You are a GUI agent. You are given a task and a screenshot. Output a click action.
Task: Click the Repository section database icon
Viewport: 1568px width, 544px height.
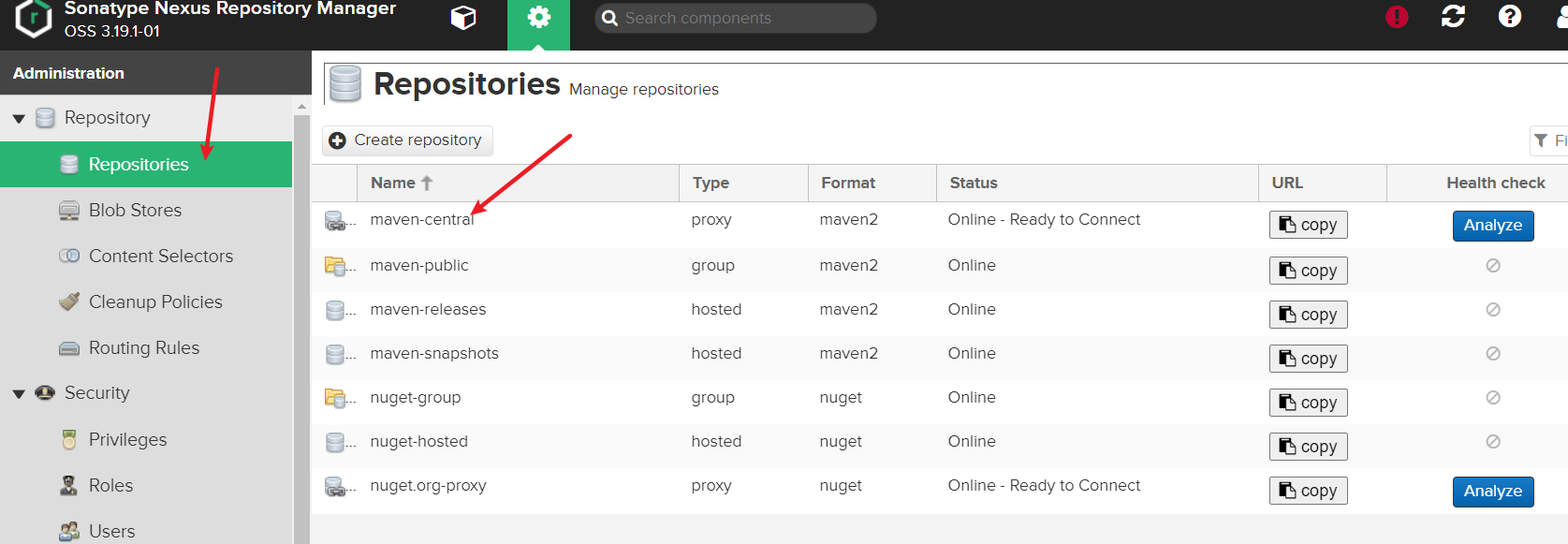point(45,118)
